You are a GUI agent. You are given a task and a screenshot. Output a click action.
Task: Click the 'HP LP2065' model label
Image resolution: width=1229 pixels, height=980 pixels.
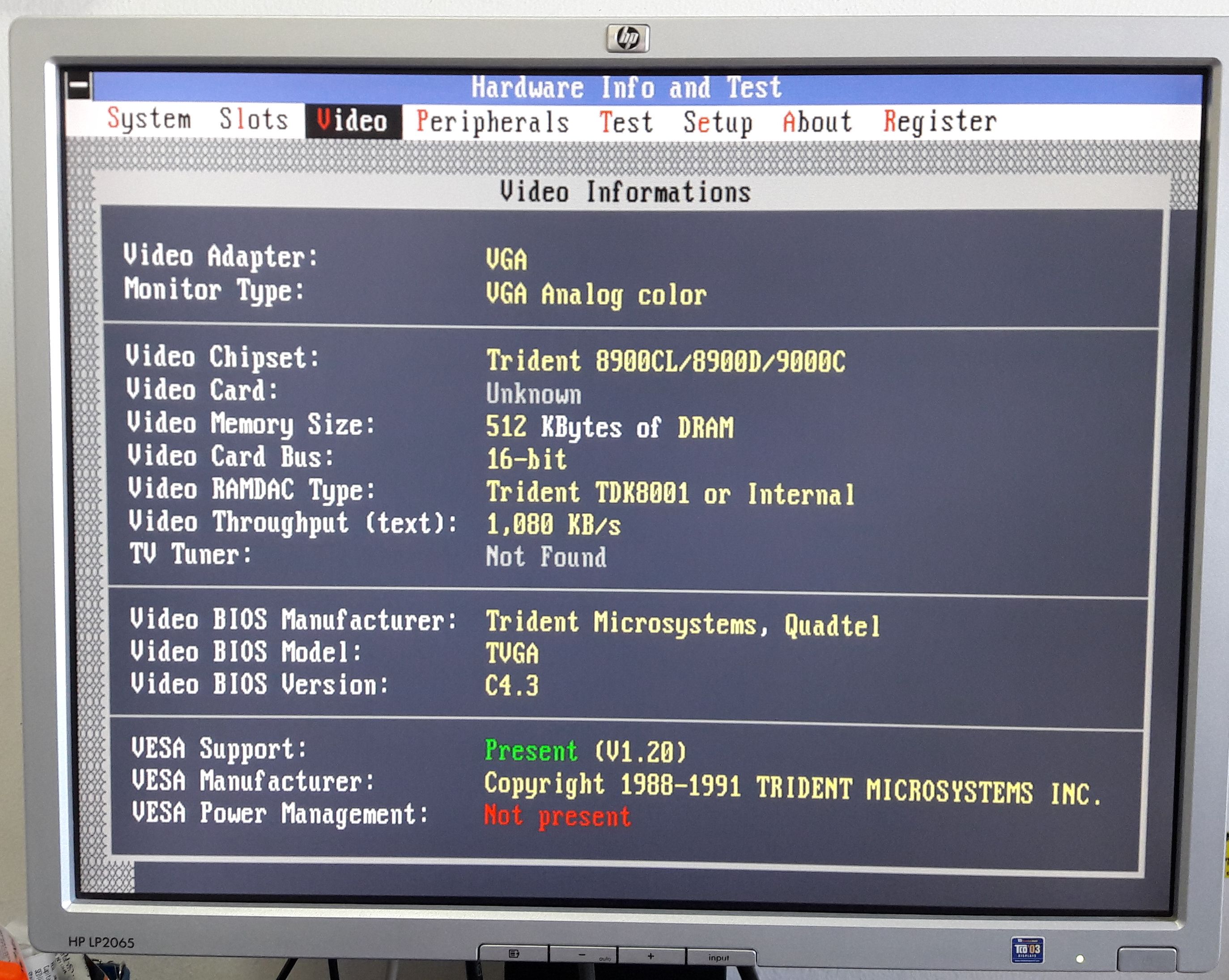point(101,942)
